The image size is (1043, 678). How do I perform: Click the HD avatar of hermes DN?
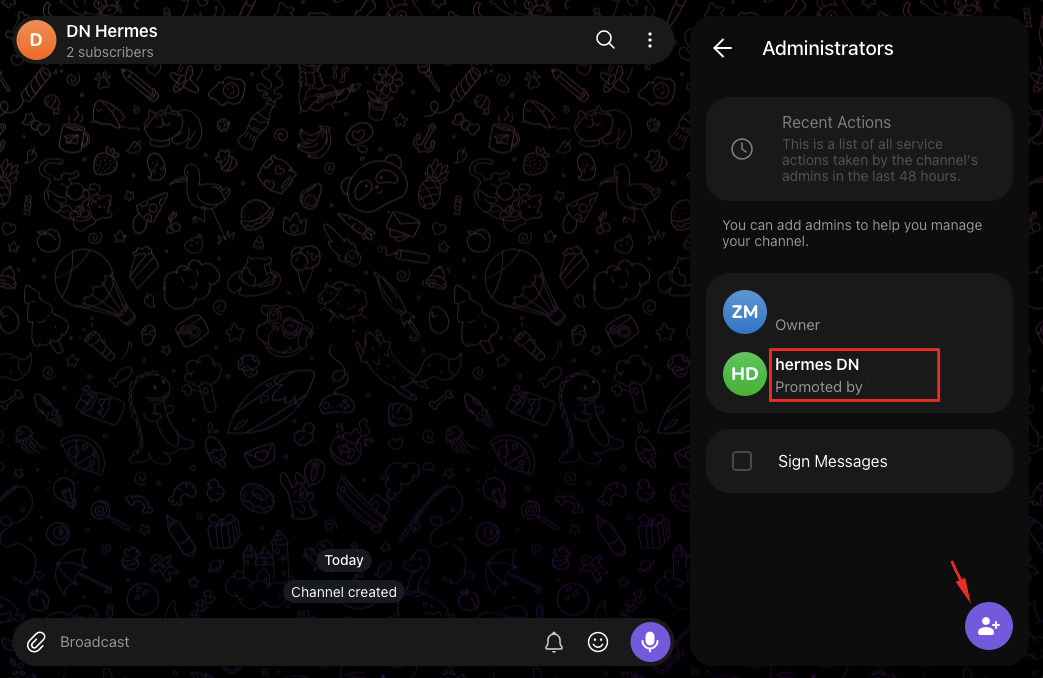pos(745,374)
